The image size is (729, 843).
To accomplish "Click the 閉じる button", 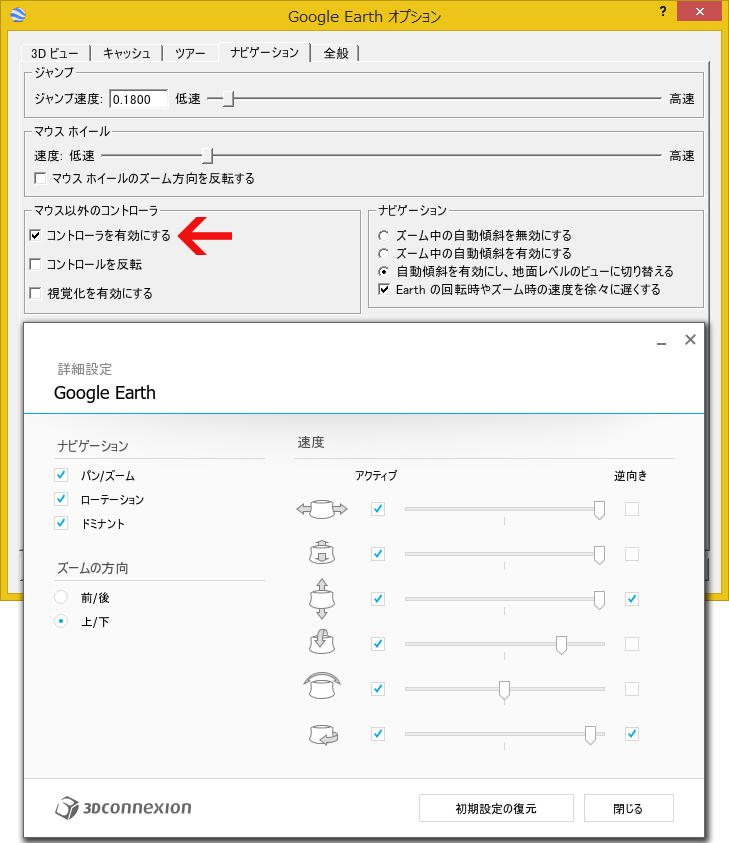I will coord(628,808).
